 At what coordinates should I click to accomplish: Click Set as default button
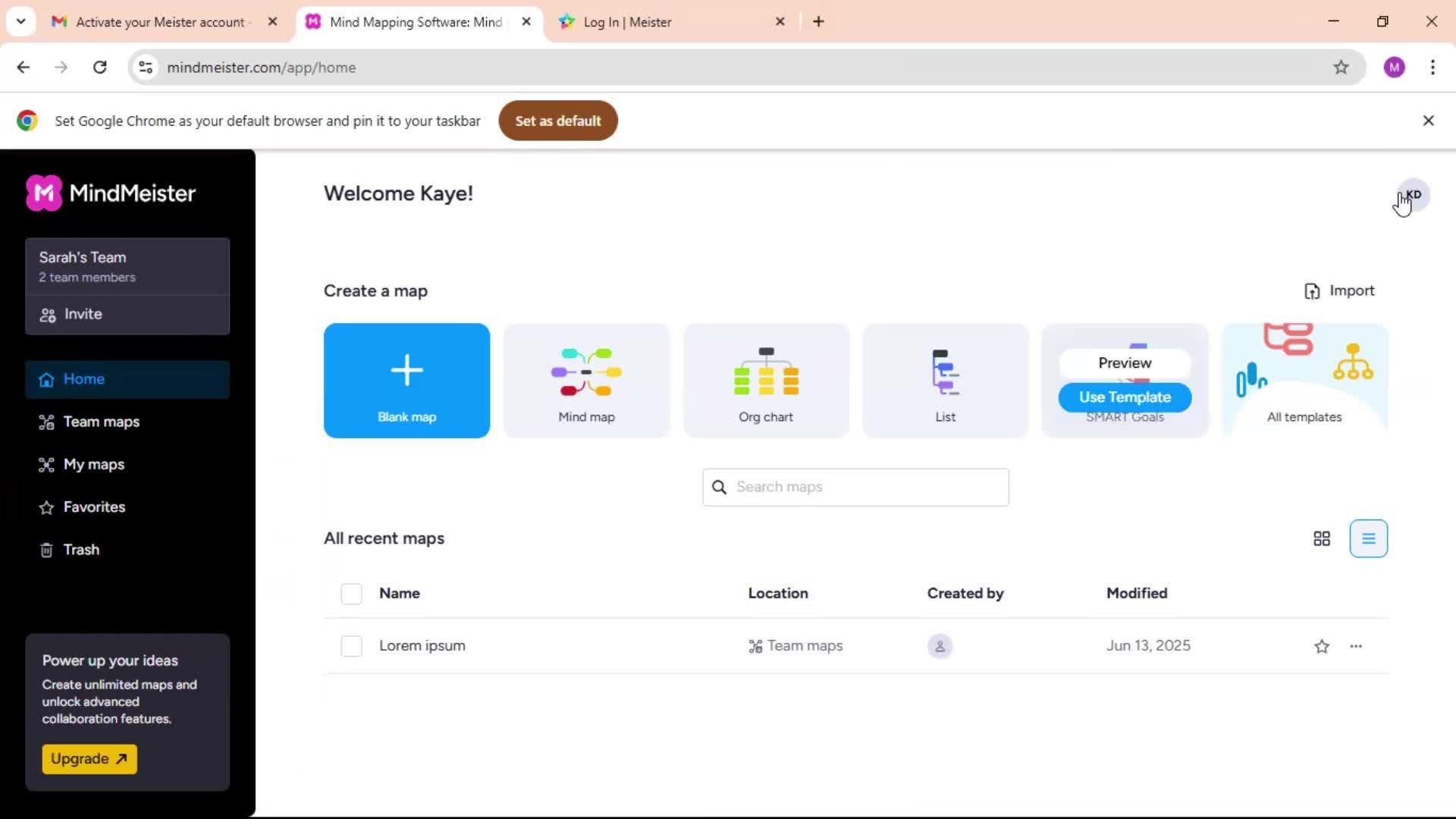click(558, 121)
